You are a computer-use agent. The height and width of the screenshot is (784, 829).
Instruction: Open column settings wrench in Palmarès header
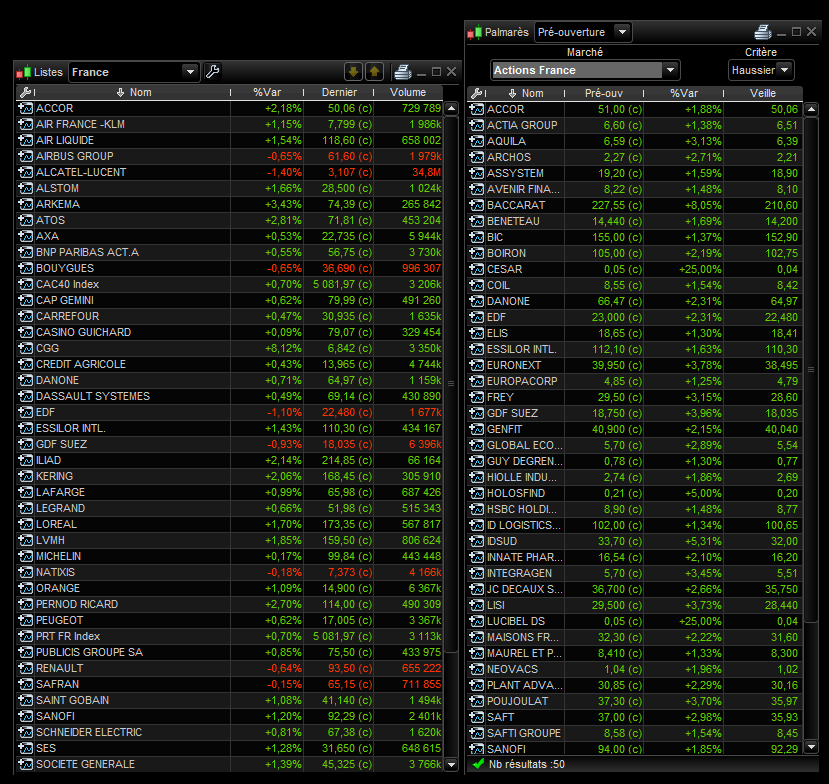pyautogui.click(x=476, y=94)
